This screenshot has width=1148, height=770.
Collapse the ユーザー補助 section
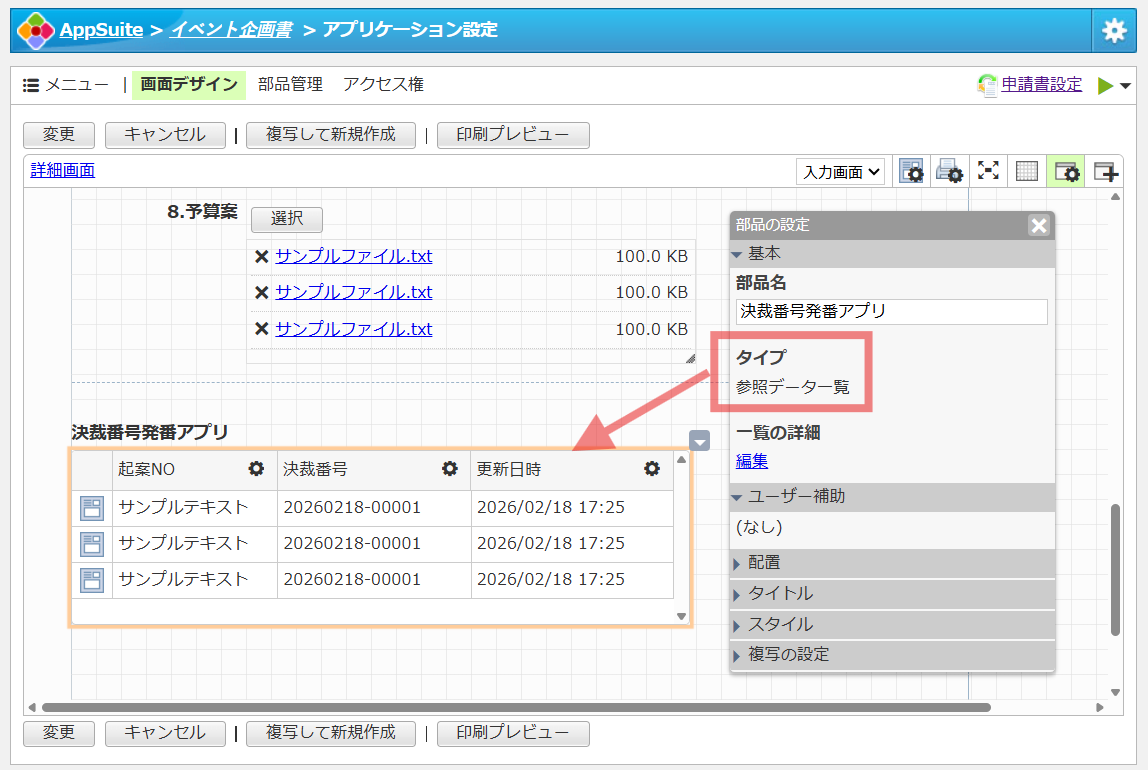coord(796,496)
